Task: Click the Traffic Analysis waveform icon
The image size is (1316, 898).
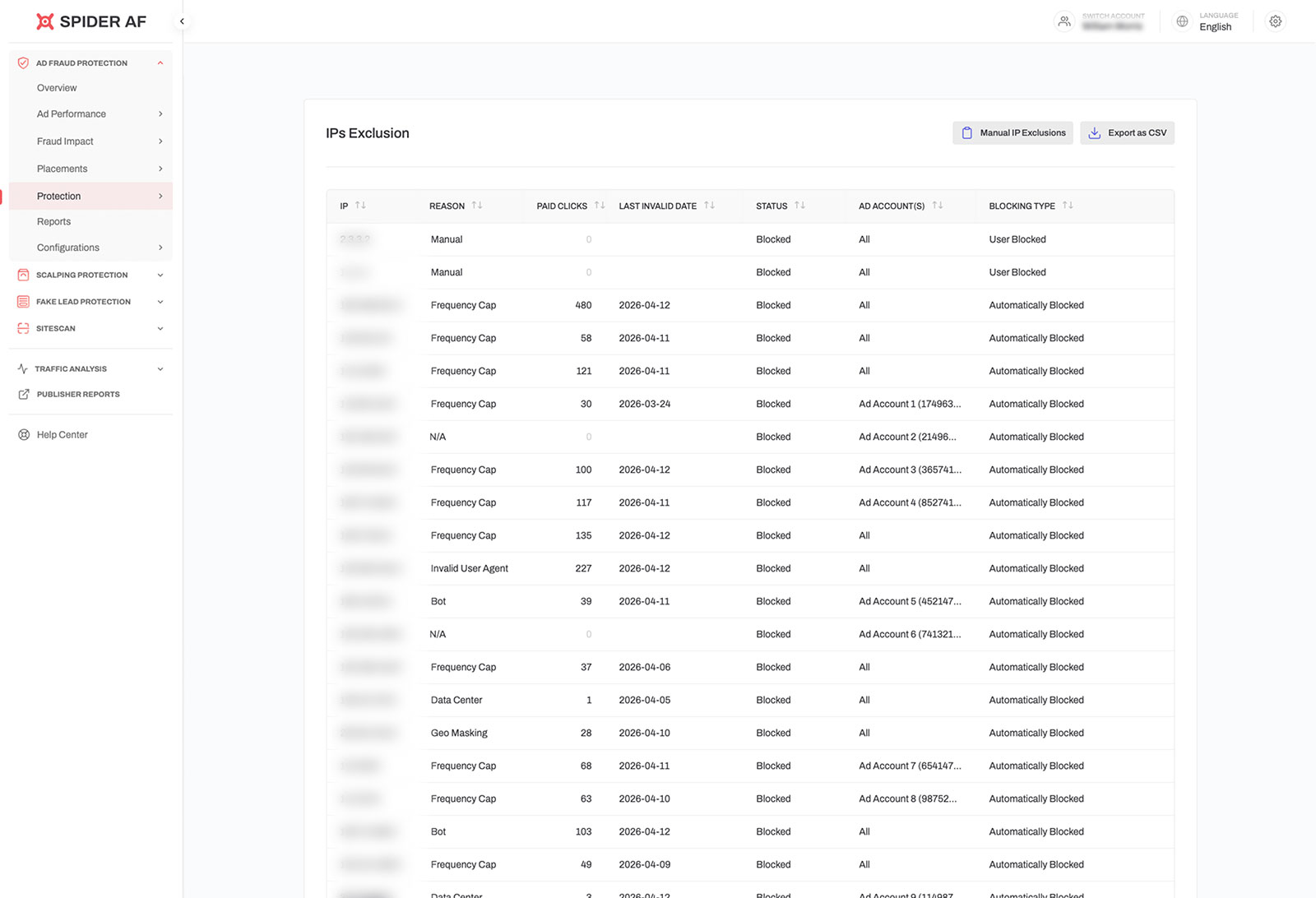Action: click(x=22, y=368)
